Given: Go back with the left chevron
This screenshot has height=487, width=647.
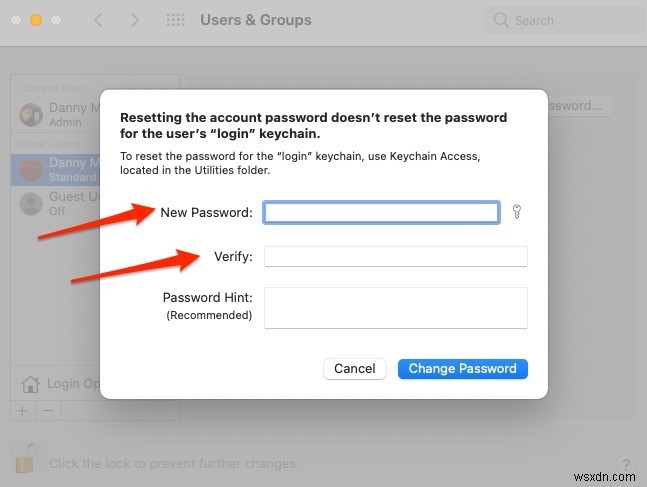Looking at the screenshot, I should 99,20.
